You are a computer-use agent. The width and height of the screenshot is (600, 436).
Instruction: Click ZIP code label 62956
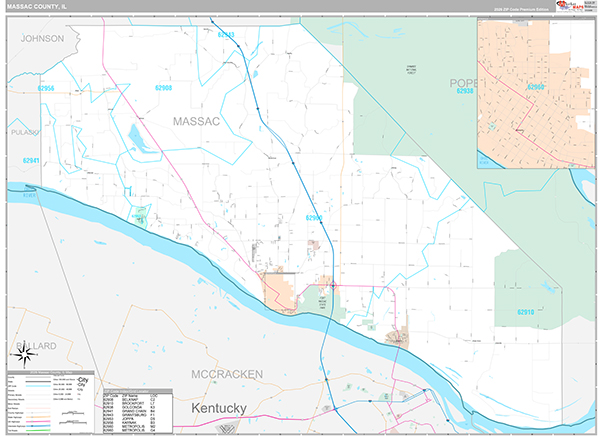(46, 88)
